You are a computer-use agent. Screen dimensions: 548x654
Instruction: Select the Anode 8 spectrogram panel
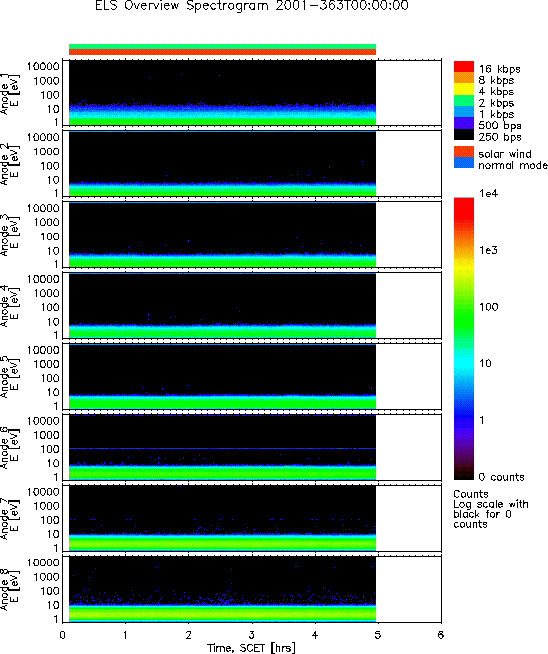252,589
